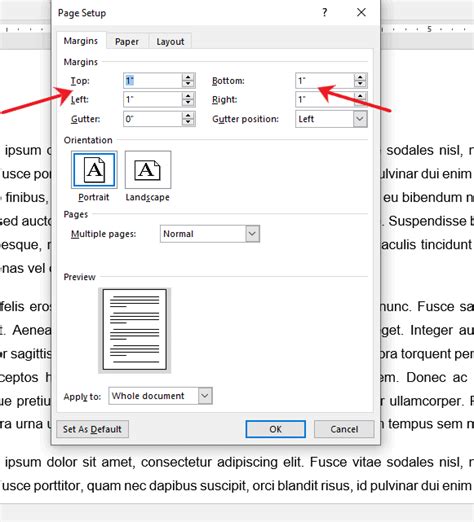Switch to the Margins tab
Image resolution: width=474 pixels, height=522 pixels.
(81, 41)
